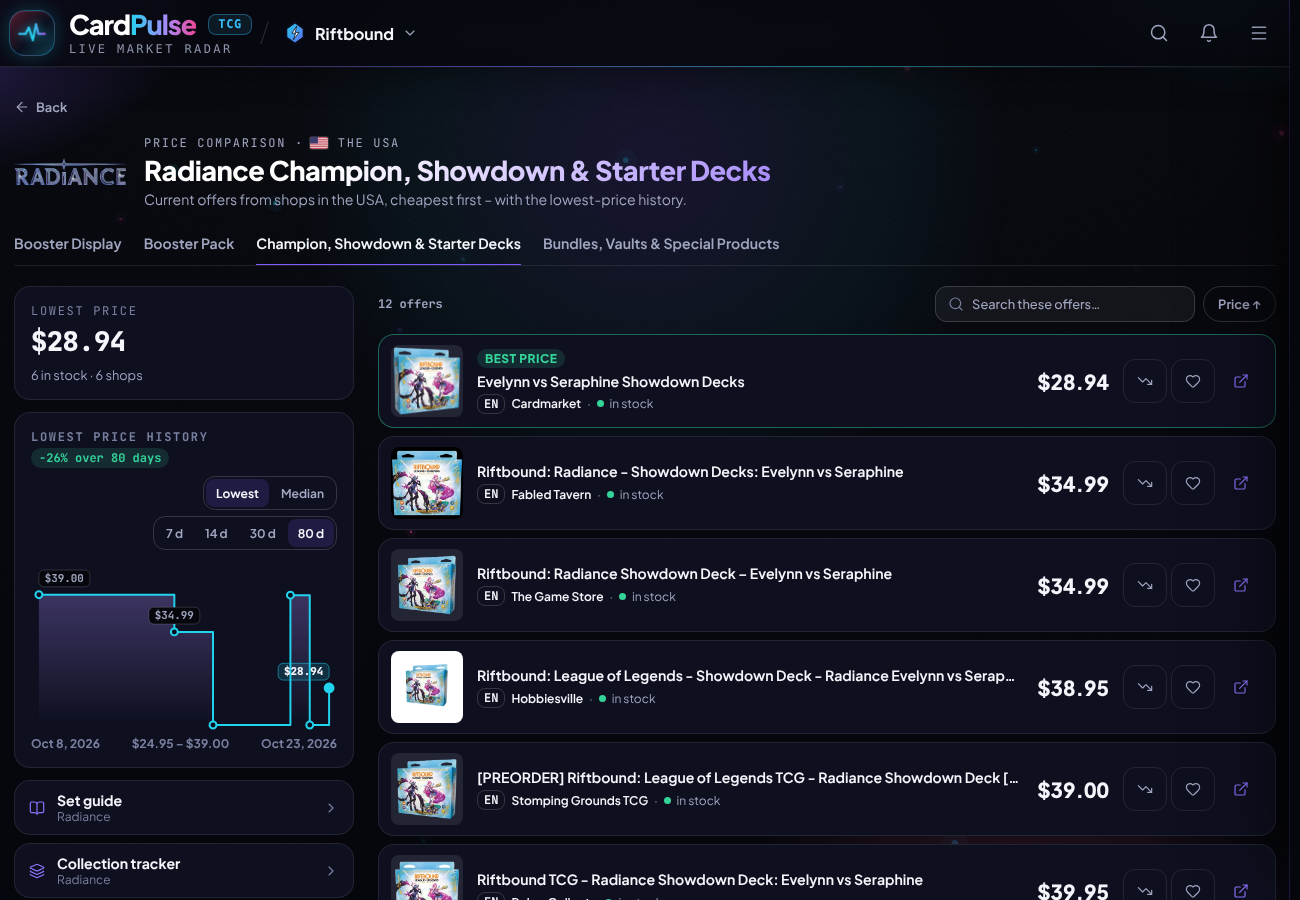Select the 30 d history range
The width and height of the screenshot is (1300, 900).
tap(262, 533)
